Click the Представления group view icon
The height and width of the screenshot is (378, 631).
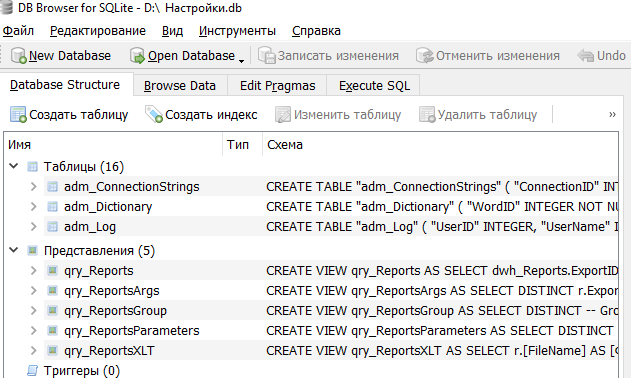click(32, 250)
